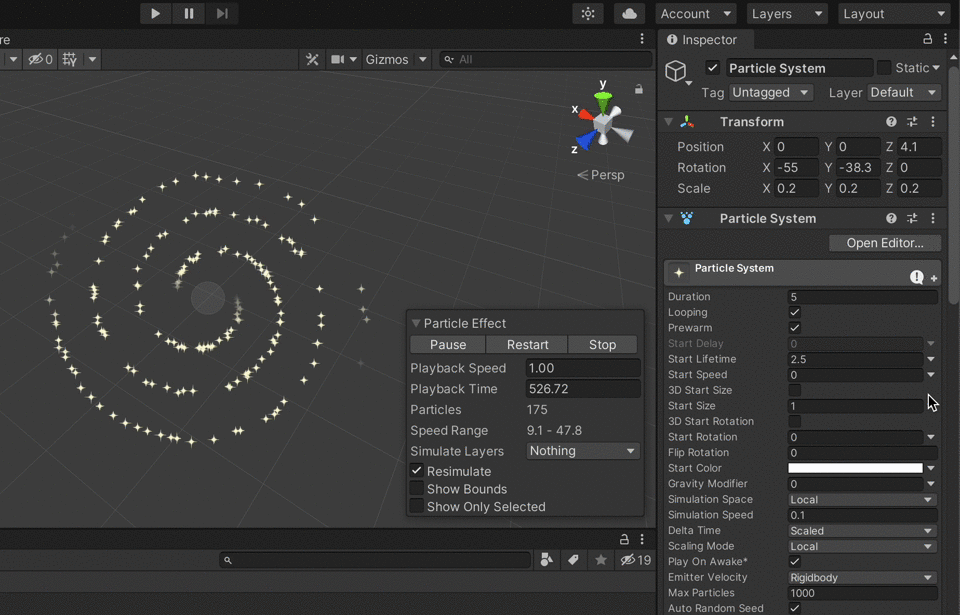Open Cloud services icon
The width and height of the screenshot is (960, 615).
click(629, 13)
